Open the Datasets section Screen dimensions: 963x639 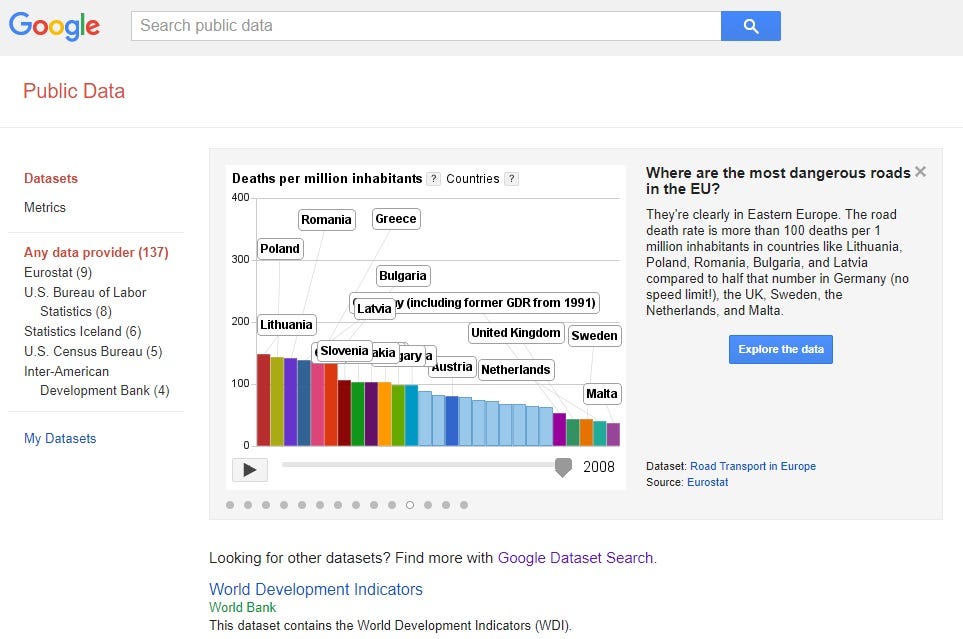[51, 179]
